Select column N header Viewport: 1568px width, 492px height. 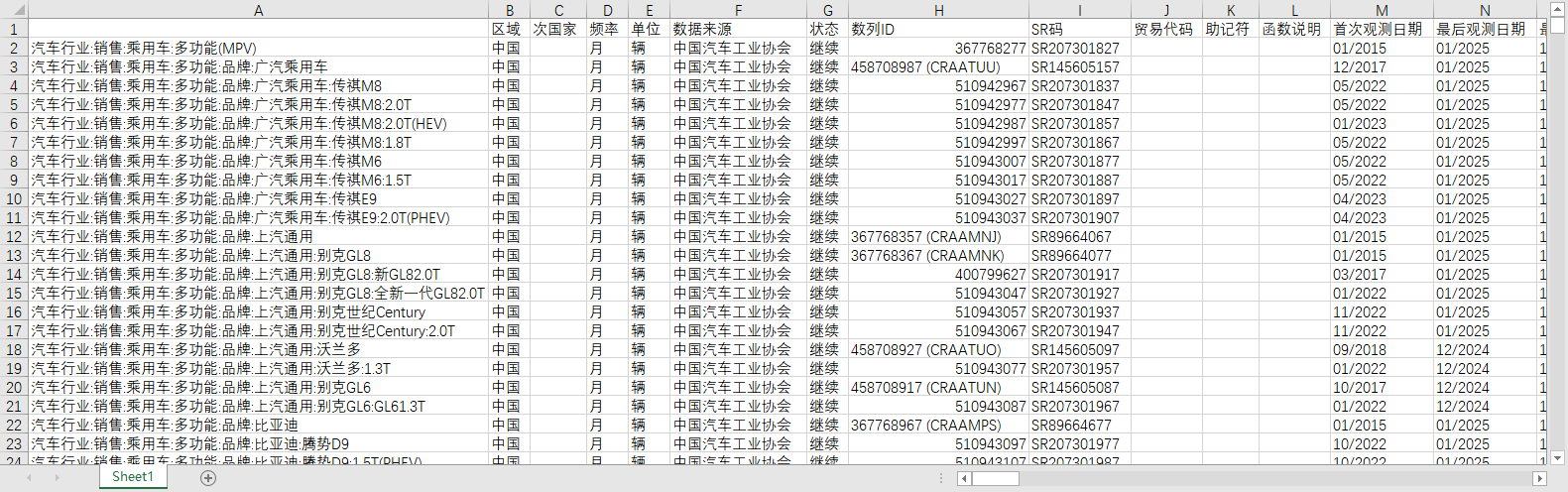1485,10
